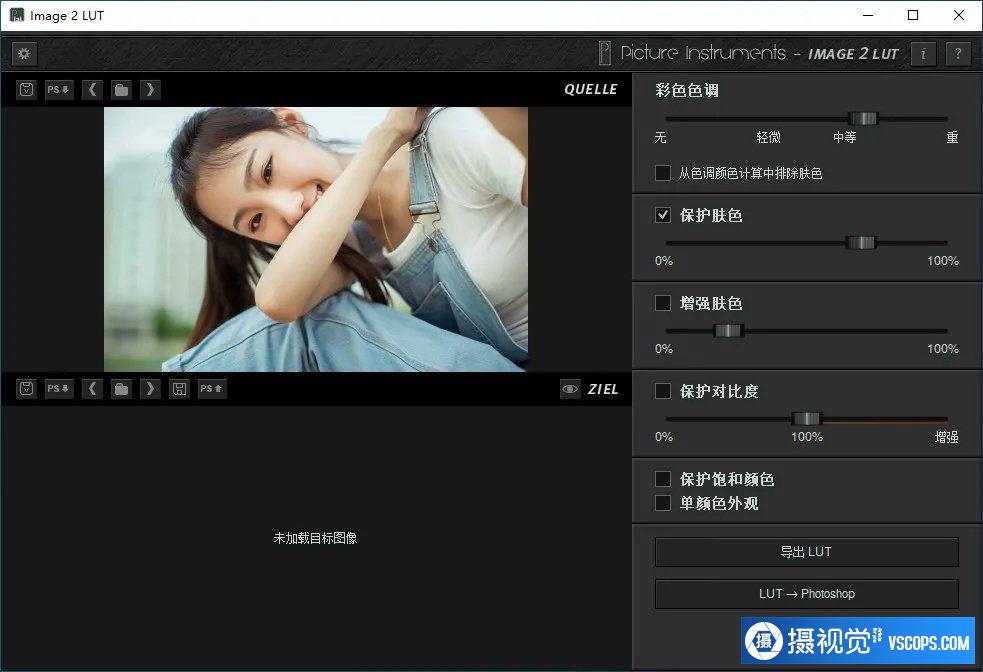
Task: Send target image to Photoshop (PS up)
Action: coord(211,389)
